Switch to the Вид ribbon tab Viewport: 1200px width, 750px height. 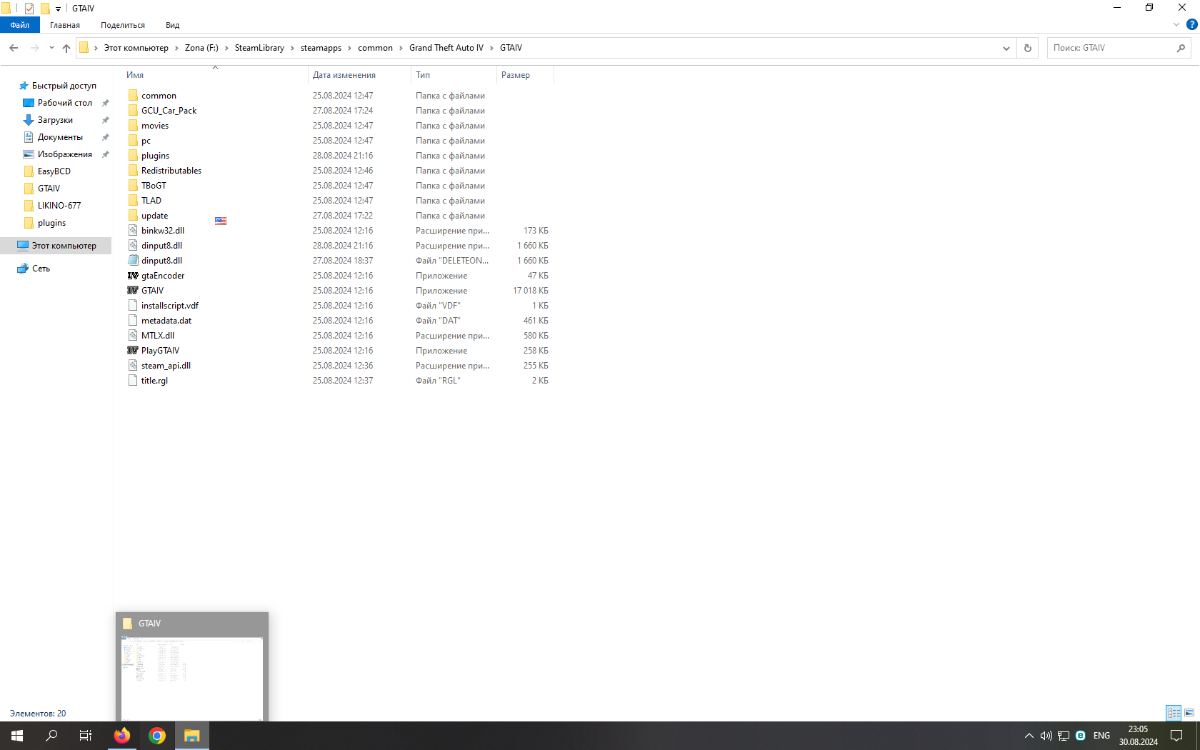click(172, 24)
